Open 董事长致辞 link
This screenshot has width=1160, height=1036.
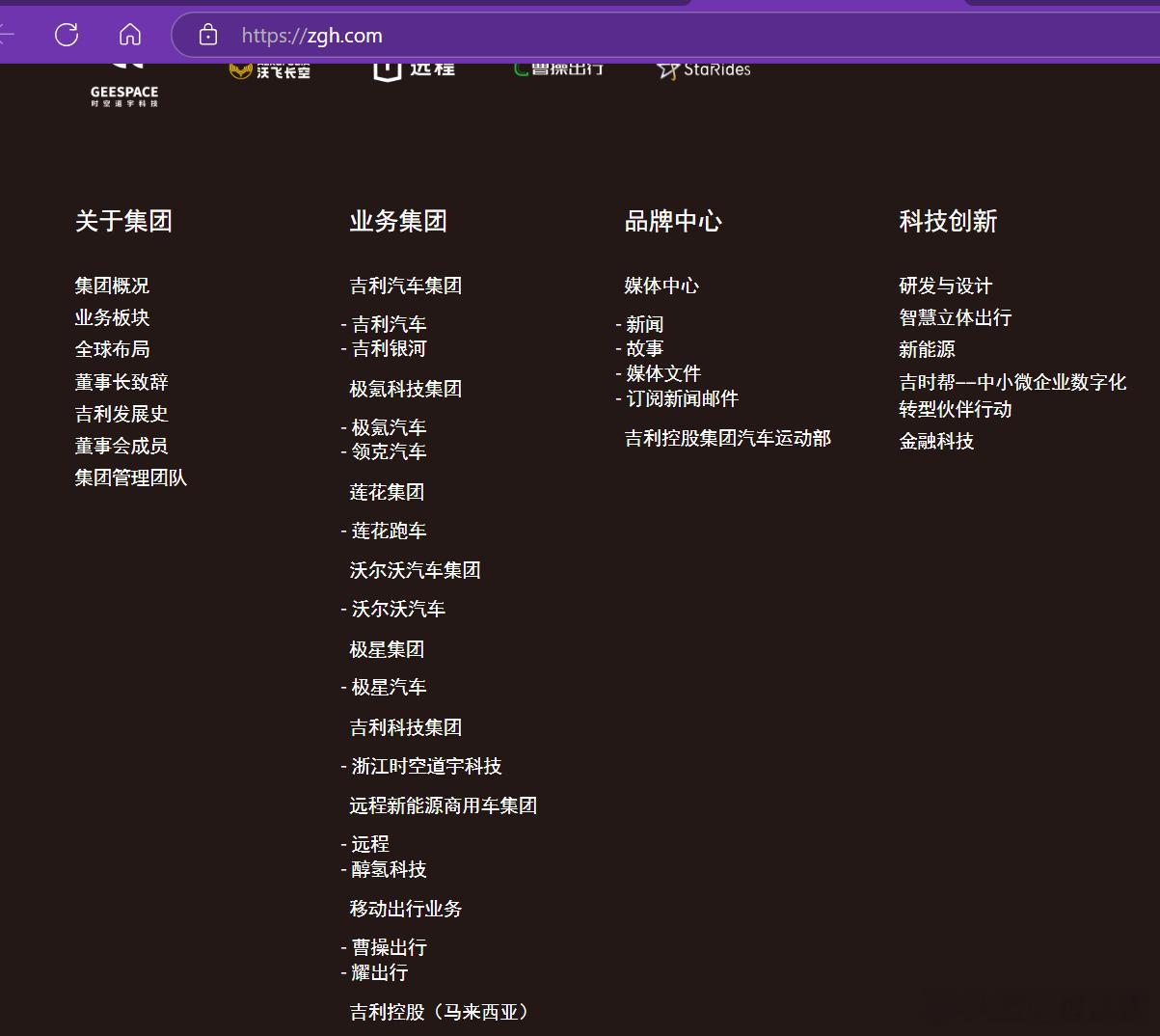(x=121, y=382)
